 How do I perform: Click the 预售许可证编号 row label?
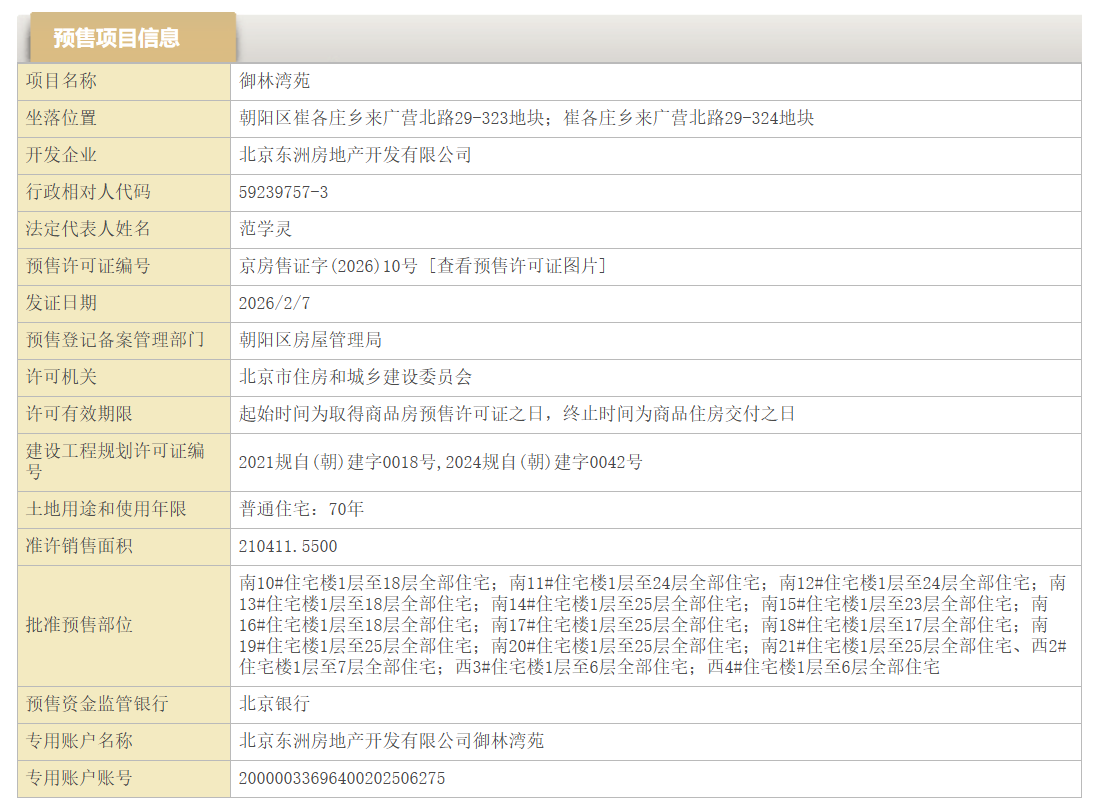click(88, 266)
